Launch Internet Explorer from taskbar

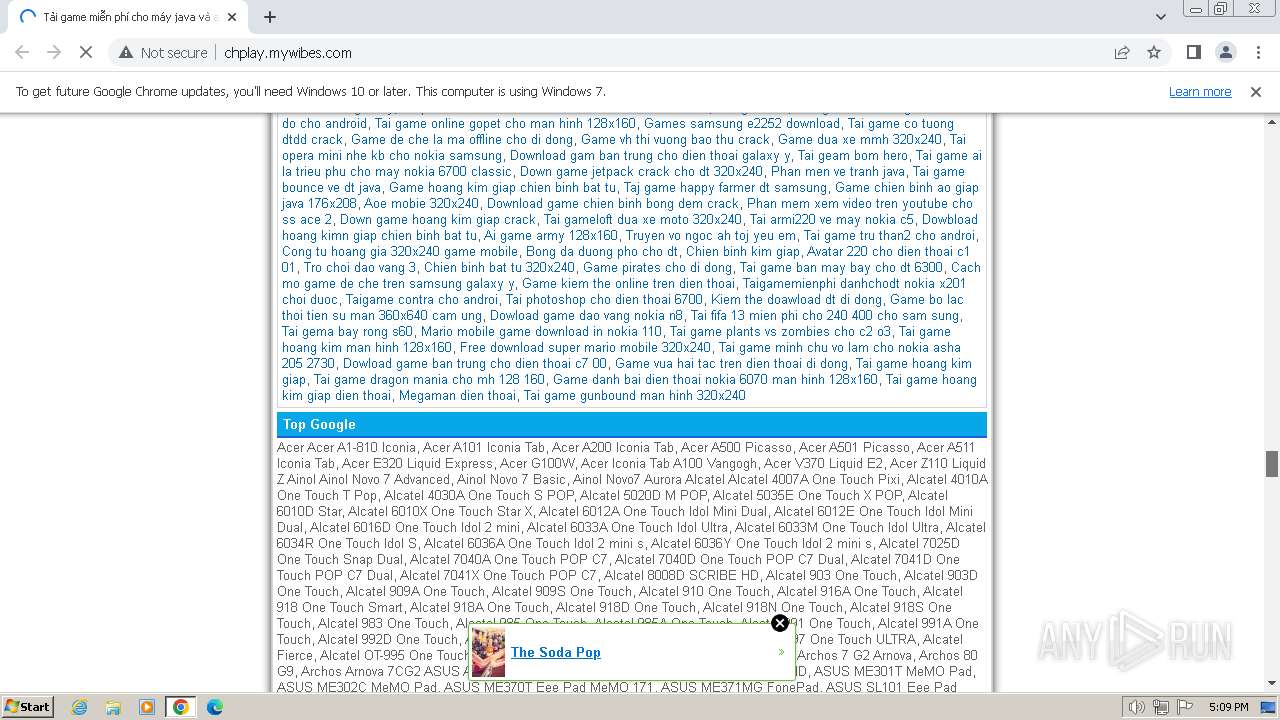pos(80,707)
